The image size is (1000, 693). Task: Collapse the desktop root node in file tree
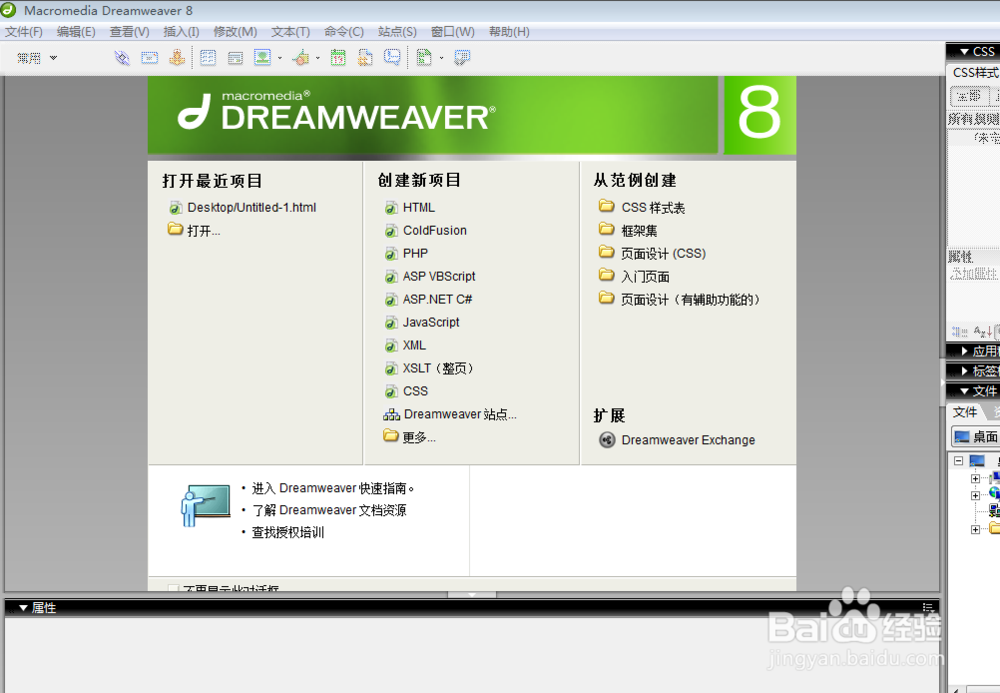958,460
